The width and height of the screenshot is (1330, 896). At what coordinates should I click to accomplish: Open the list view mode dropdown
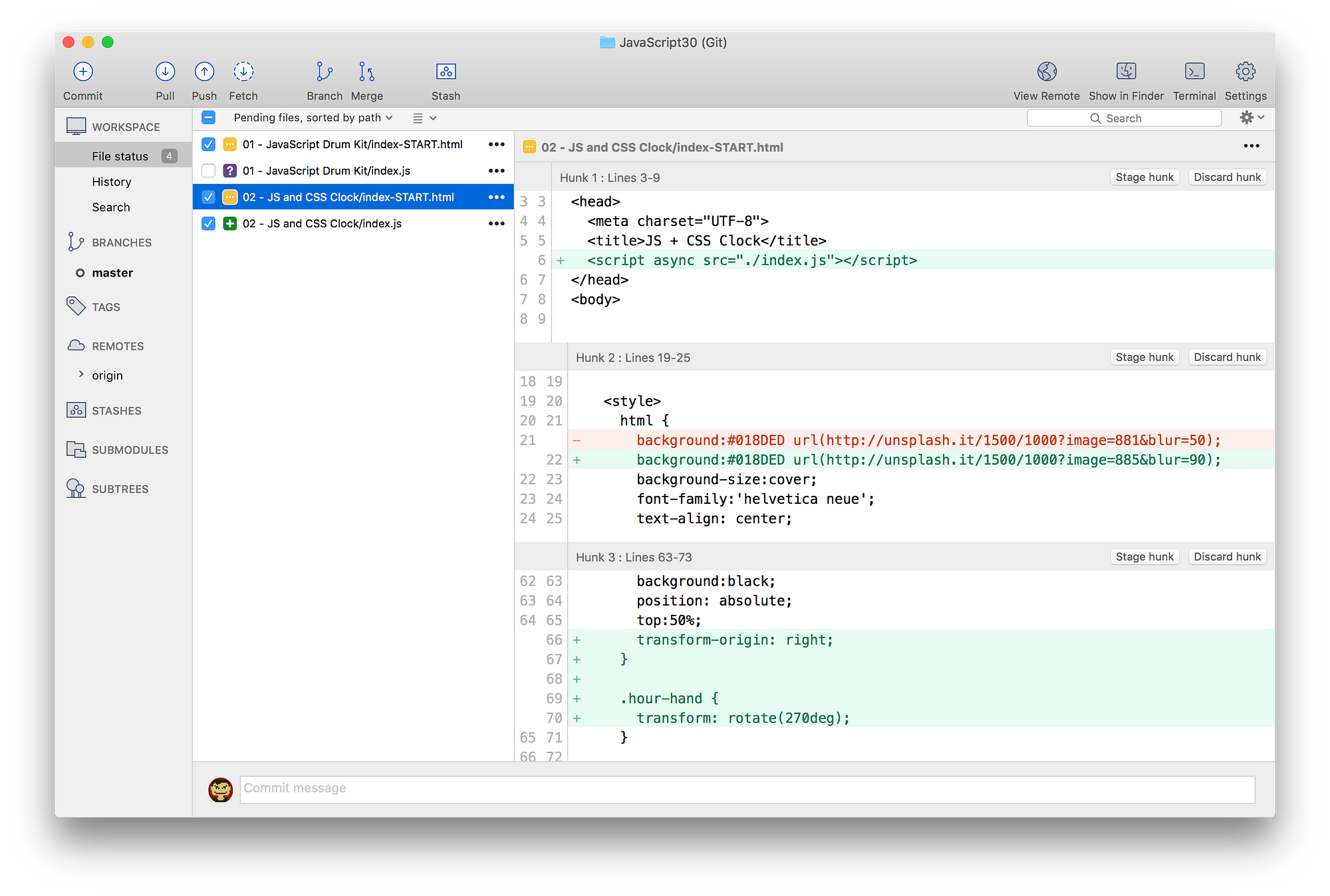(x=424, y=118)
